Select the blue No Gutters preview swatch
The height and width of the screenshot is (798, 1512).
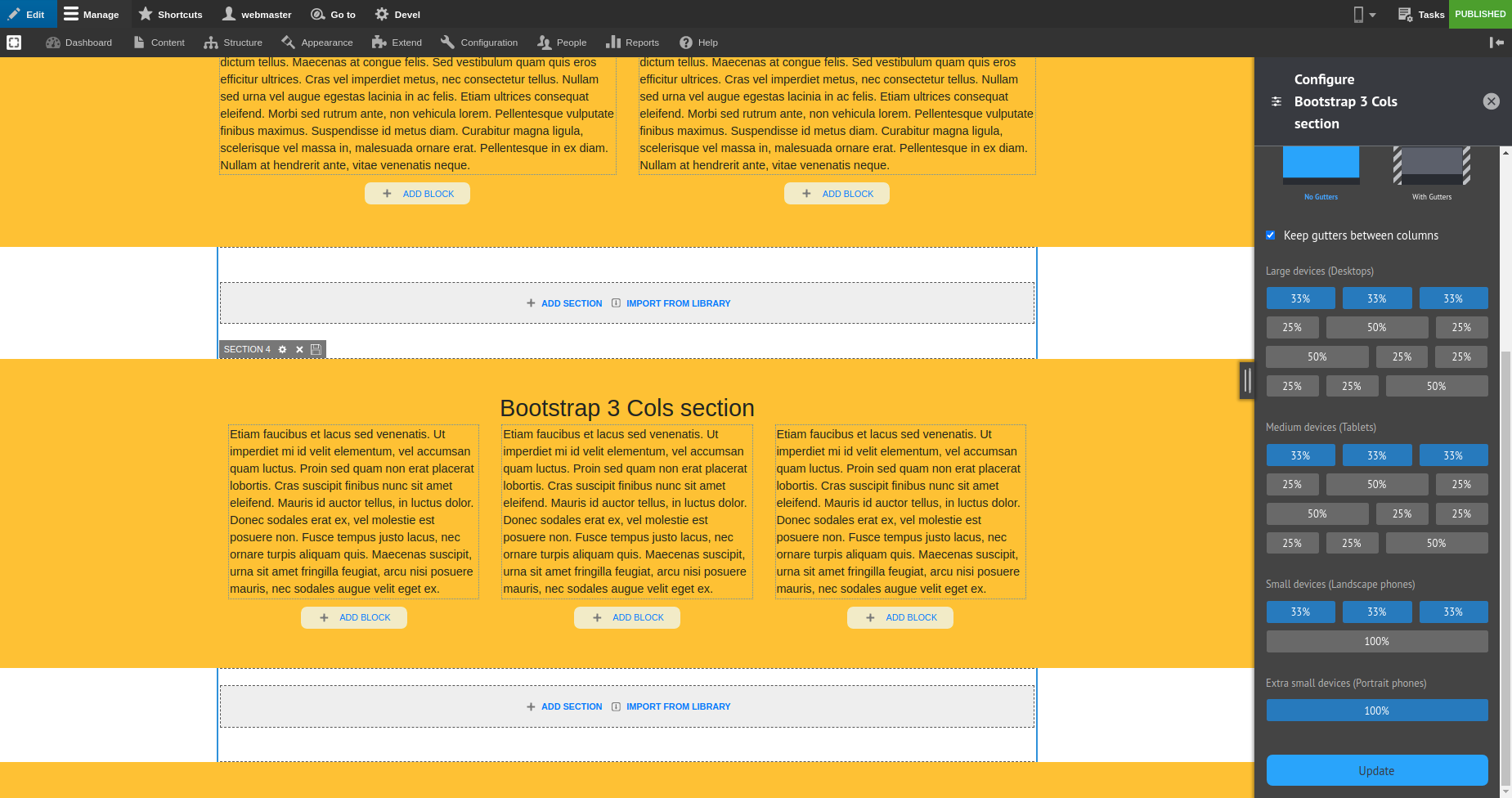[1321, 164]
